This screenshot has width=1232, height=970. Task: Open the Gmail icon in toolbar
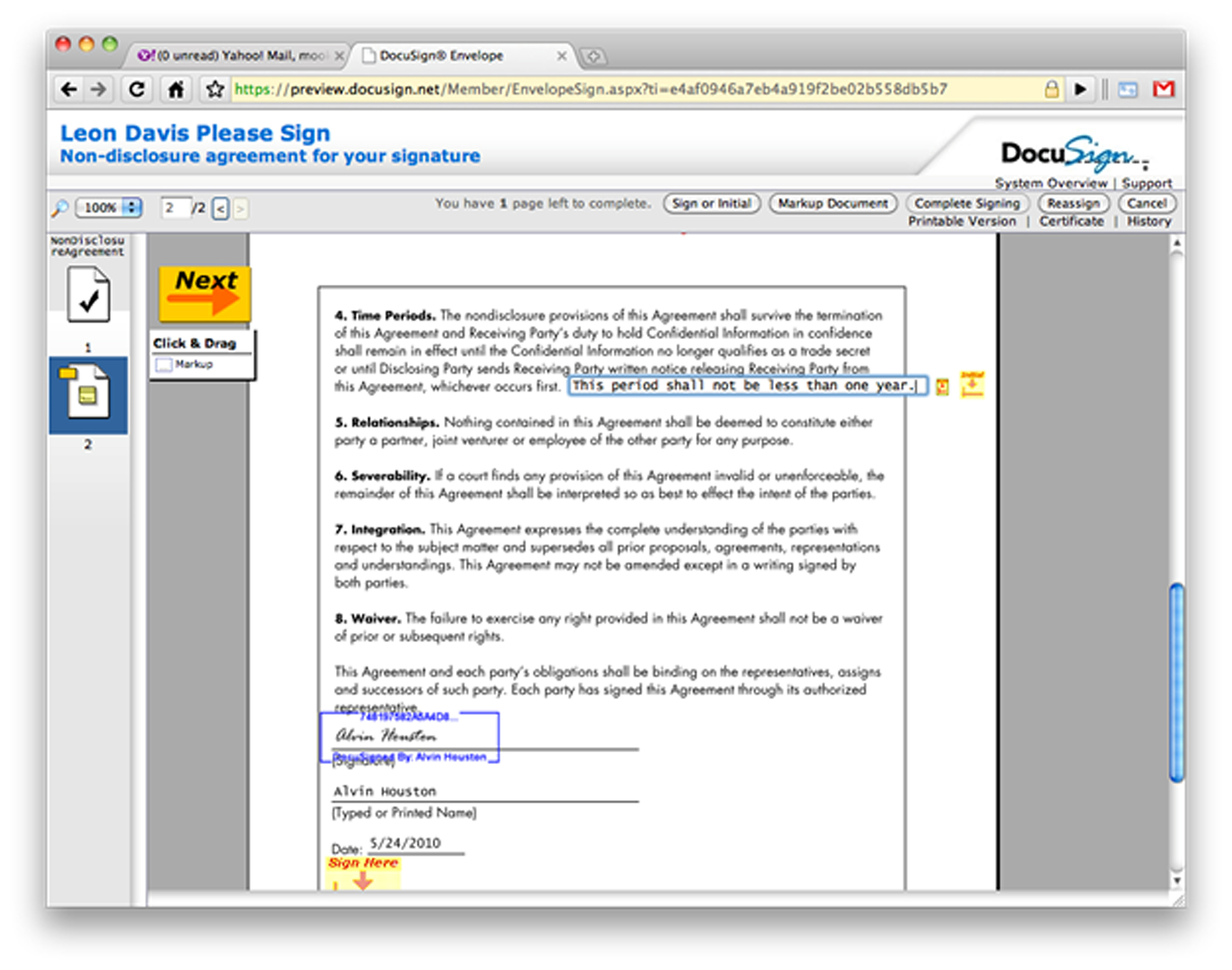coord(1163,89)
